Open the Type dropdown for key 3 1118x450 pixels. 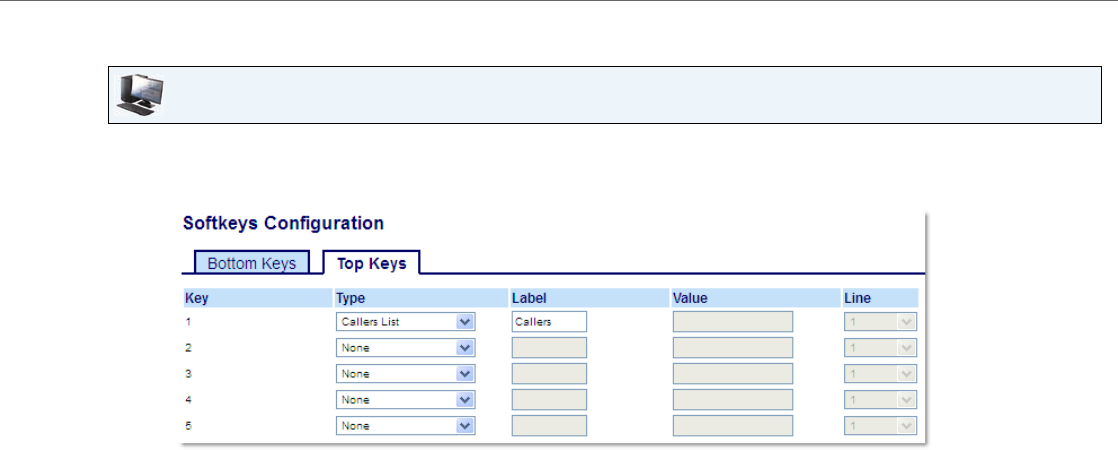(405, 374)
